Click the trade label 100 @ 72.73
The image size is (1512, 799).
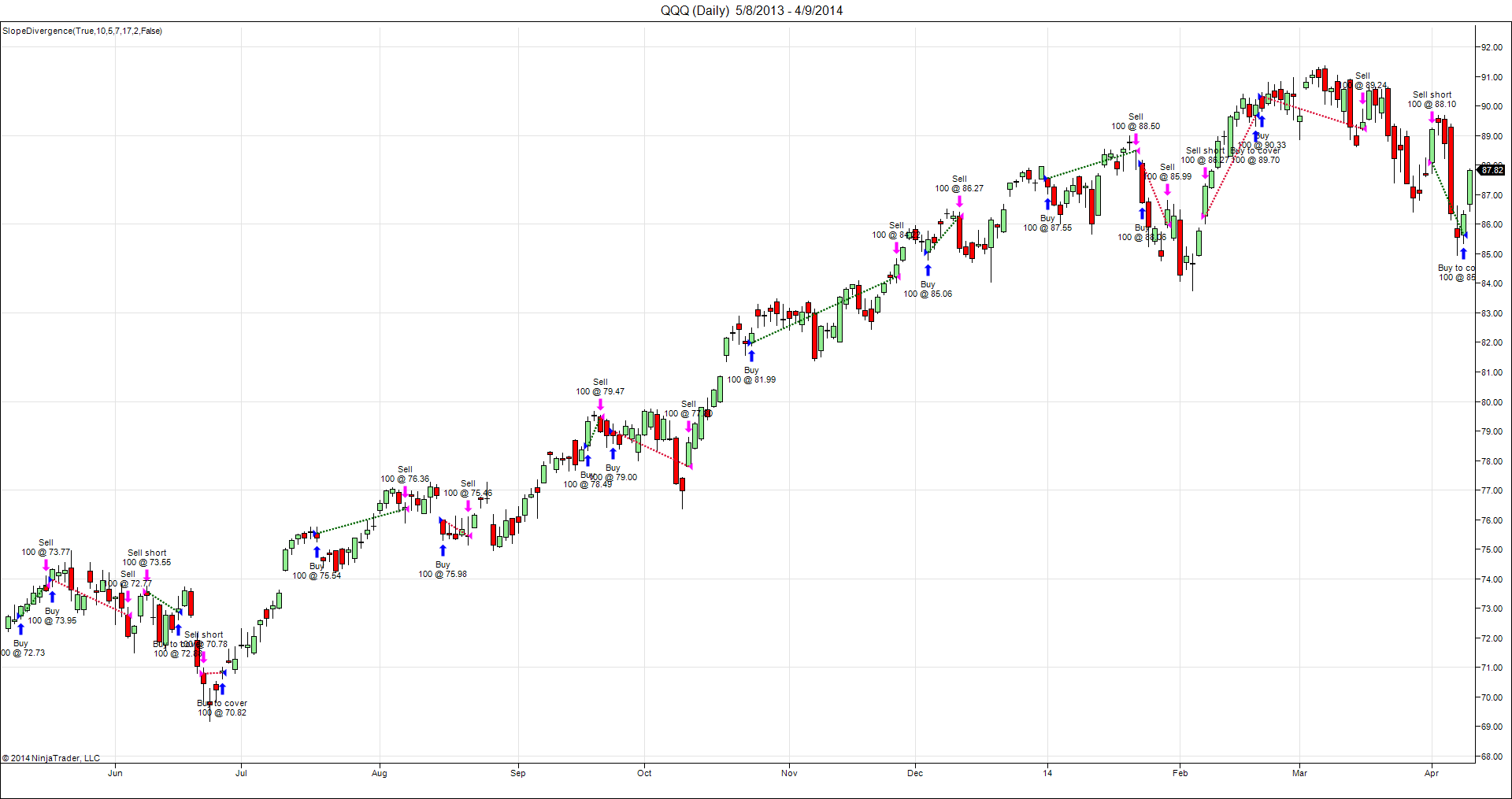pos(23,653)
